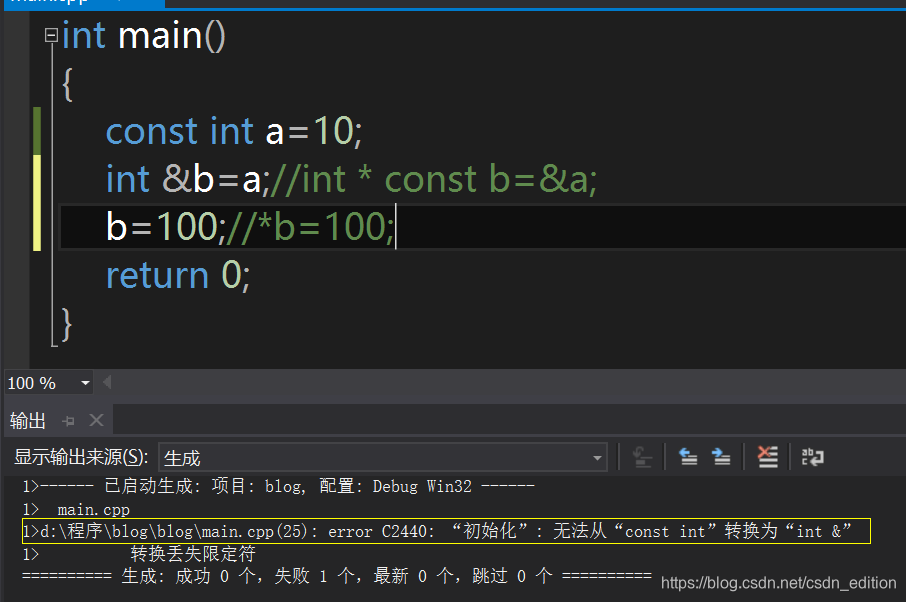
Task: Open the 100 % zoom dropdown
Action: pos(85,383)
